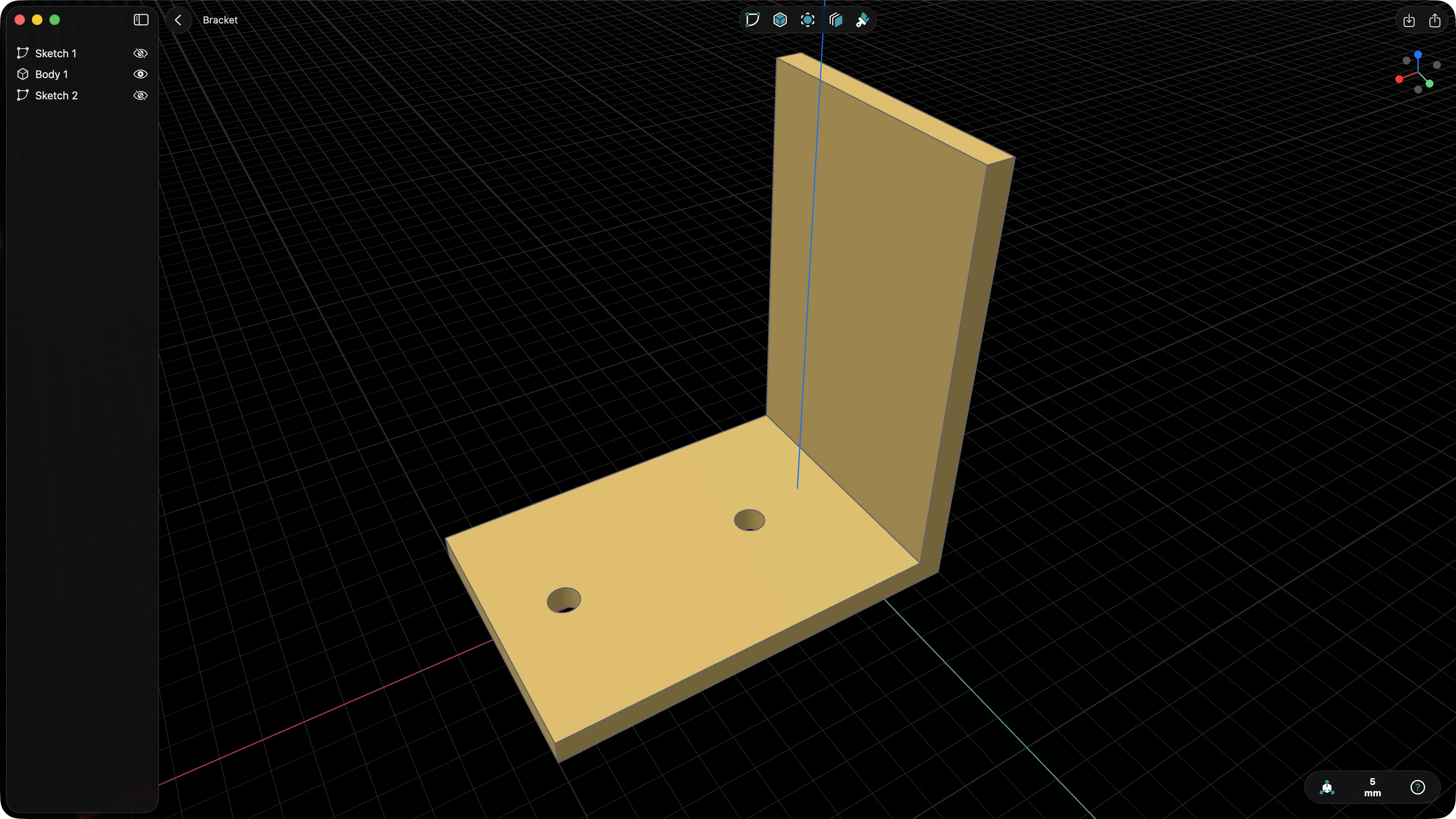This screenshot has height=819, width=1456.
Task: Click the Sketch 2 sketch icon
Action: (23, 95)
